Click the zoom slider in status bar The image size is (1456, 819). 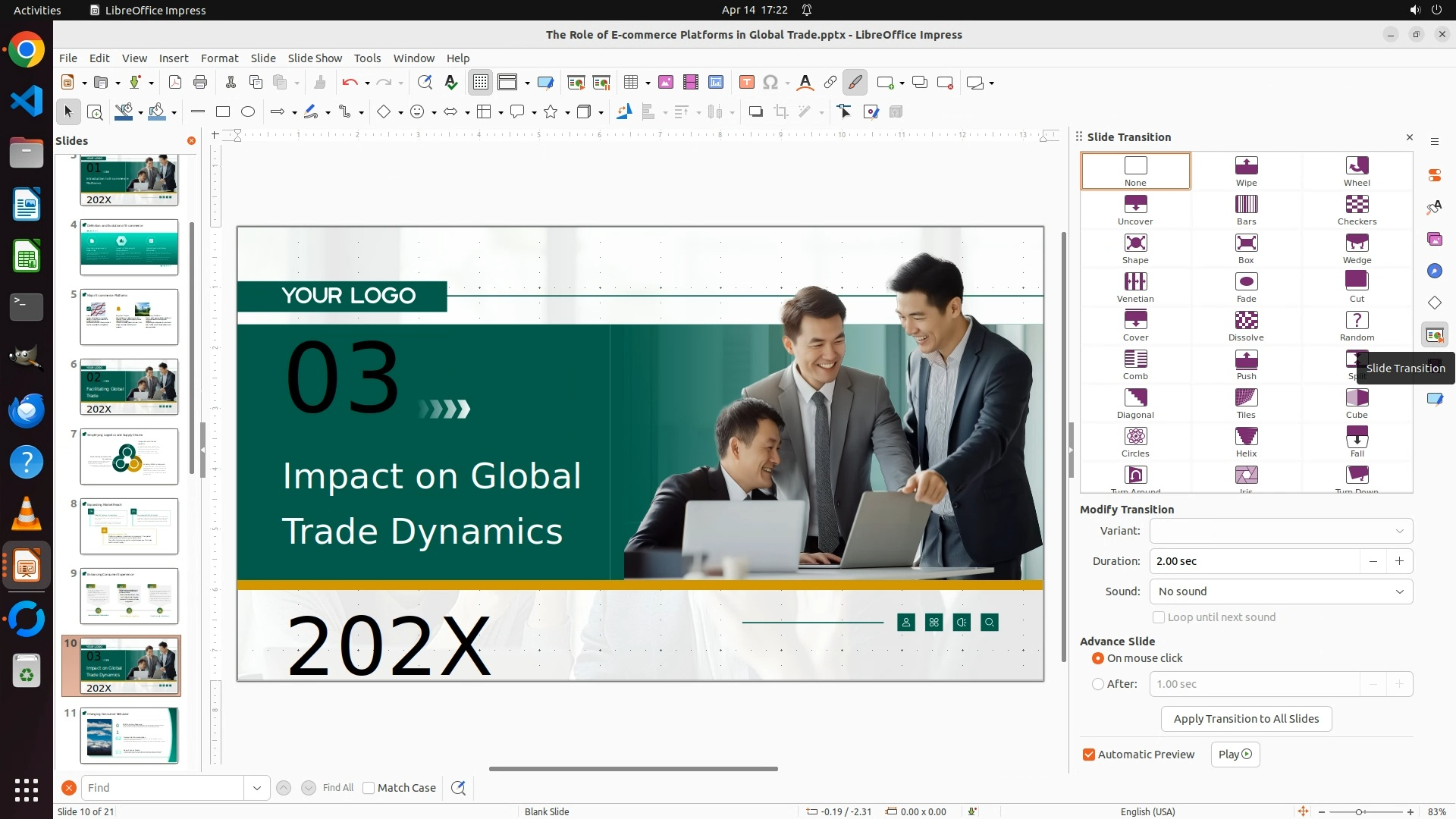pos(1359,811)
